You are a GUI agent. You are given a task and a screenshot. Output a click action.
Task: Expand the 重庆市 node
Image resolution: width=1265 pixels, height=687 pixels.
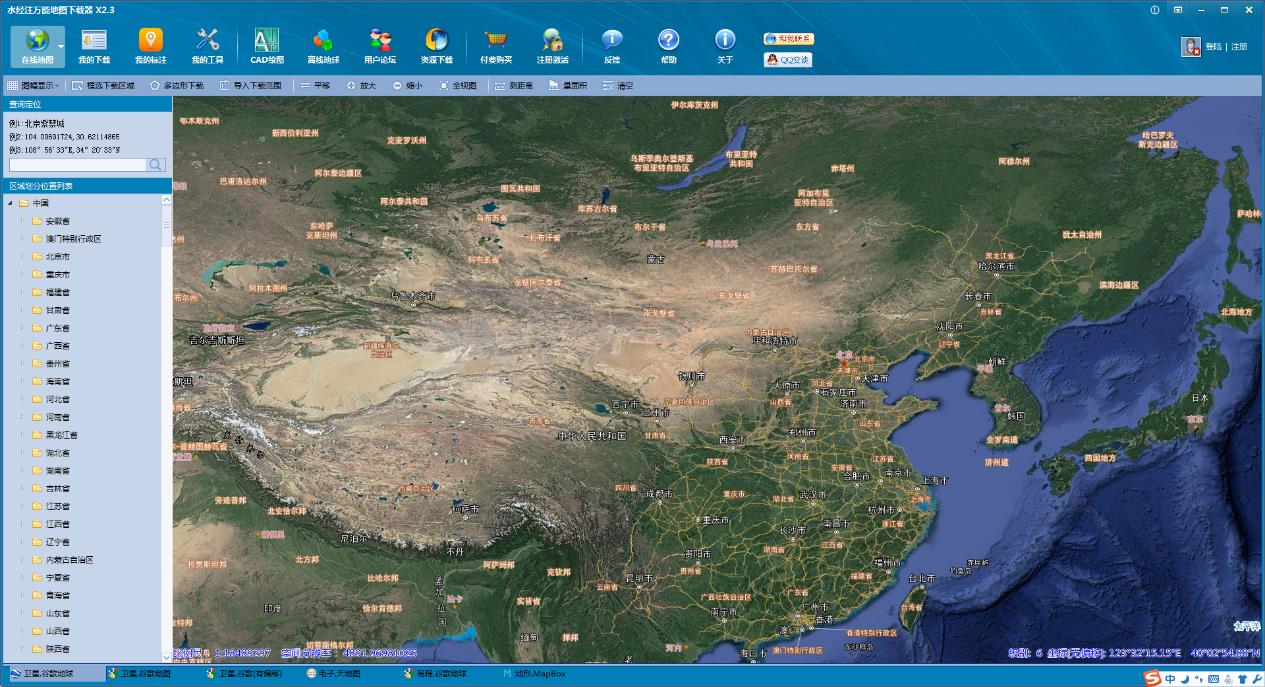[x=24, y=274]
